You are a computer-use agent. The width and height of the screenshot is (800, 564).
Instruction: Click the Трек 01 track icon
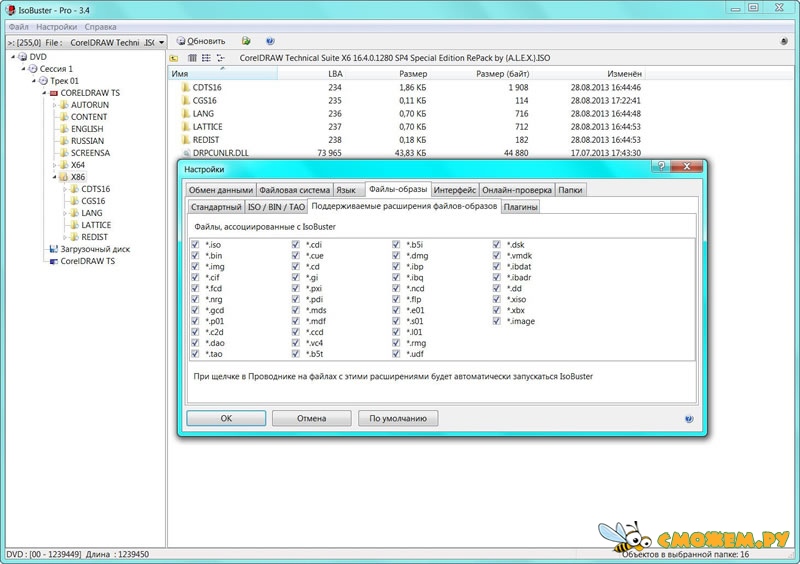[43, 81]
